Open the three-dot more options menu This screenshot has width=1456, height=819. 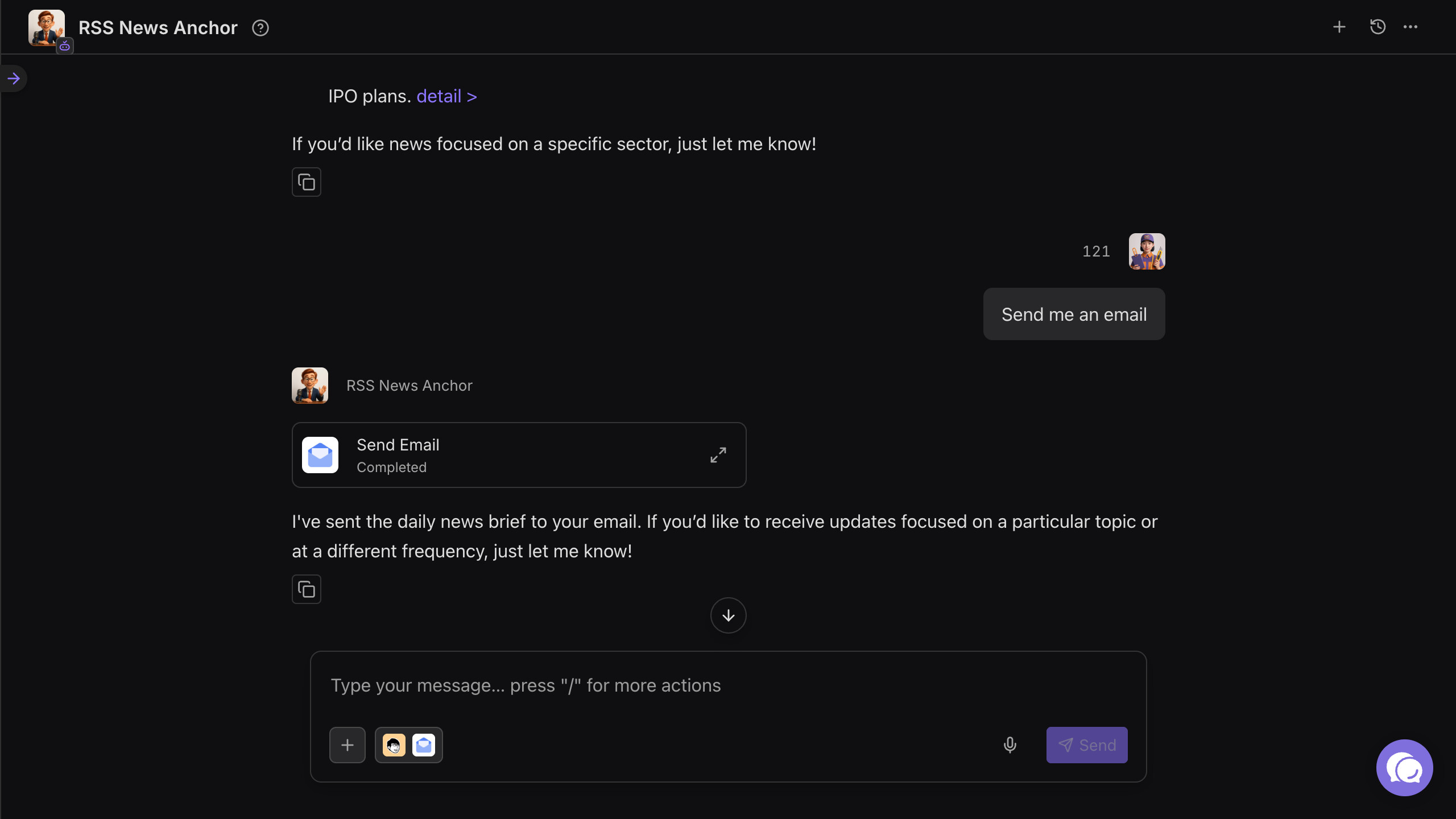[x=1410, y=27]
